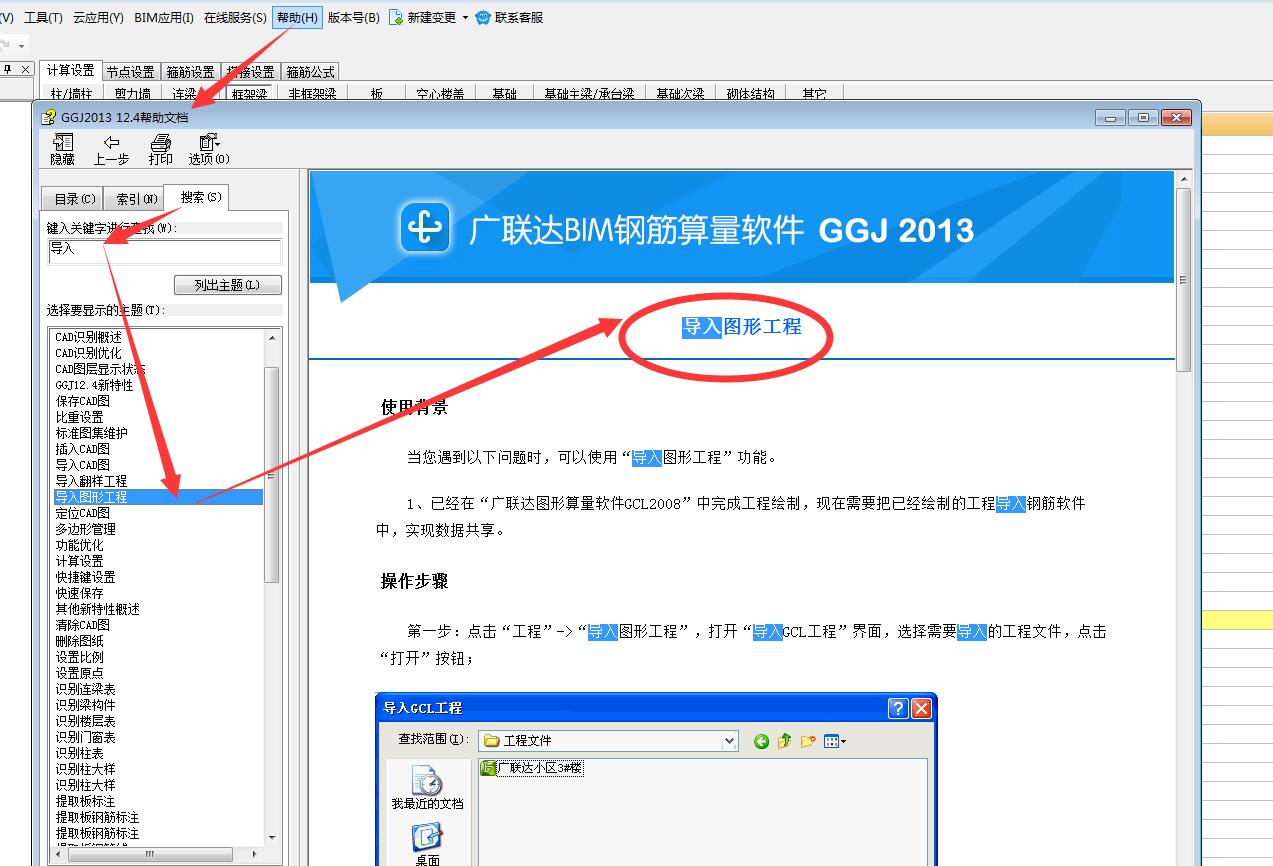Click the help document title bar icon
Screen dimensions: 1273x866
click(49, 117)
